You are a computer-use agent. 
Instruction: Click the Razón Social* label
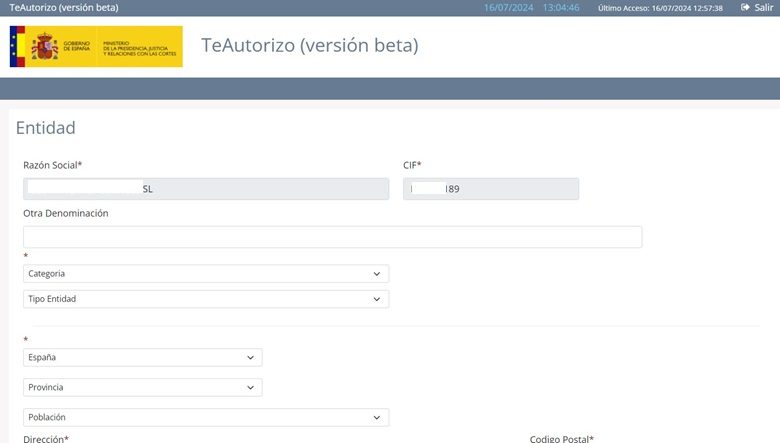(x=53, y=165)
